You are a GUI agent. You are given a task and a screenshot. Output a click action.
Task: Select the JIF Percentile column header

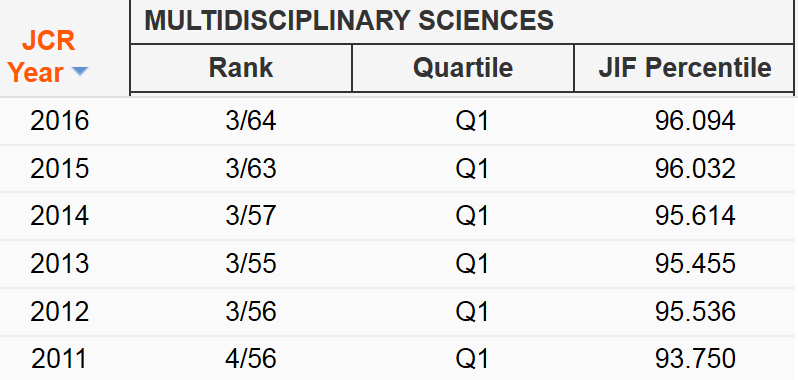point(684,68)
